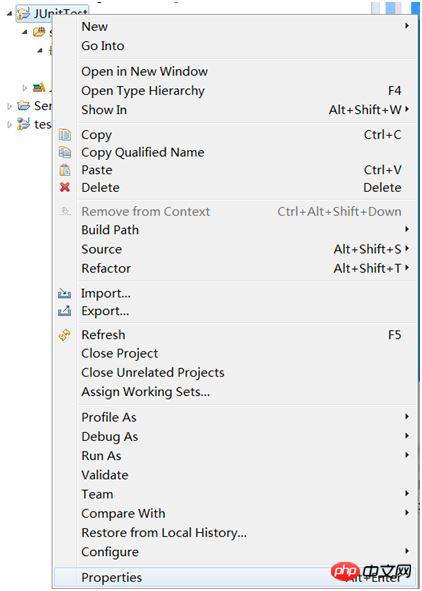This screenshot has height=591, width=422.
Task: Open the New submenu arrow
Action: tap(407, 26)
